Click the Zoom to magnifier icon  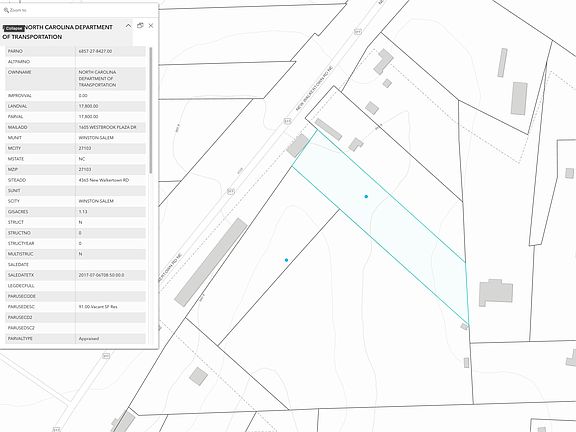tap(6, 10)
